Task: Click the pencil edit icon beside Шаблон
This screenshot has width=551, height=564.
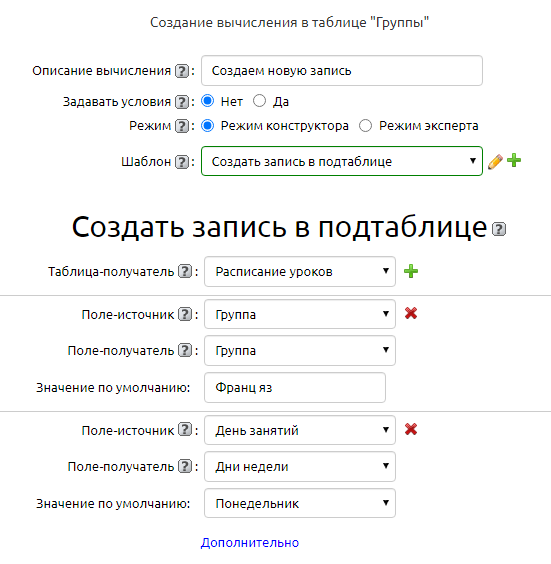Action: click(495, 162)
